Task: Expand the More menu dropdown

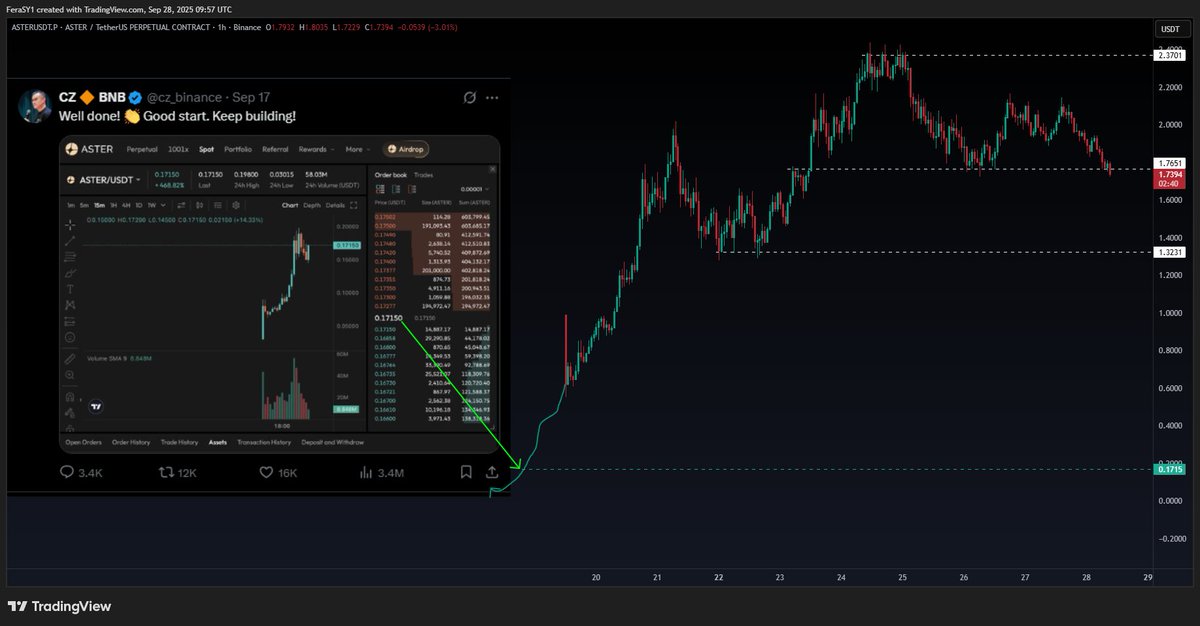Action: pos(358,149)
